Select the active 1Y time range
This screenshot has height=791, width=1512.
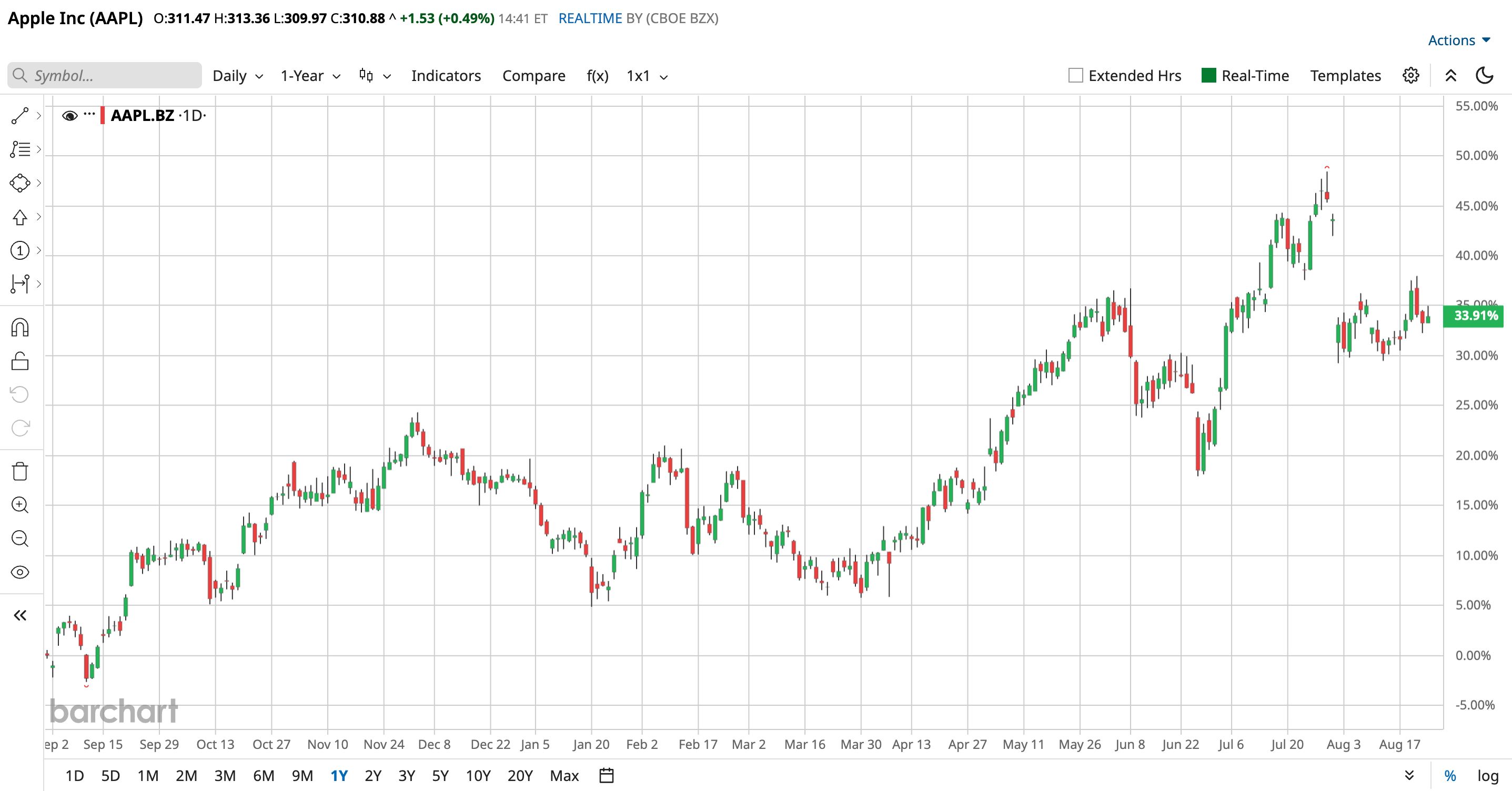[x=339, y=776]
